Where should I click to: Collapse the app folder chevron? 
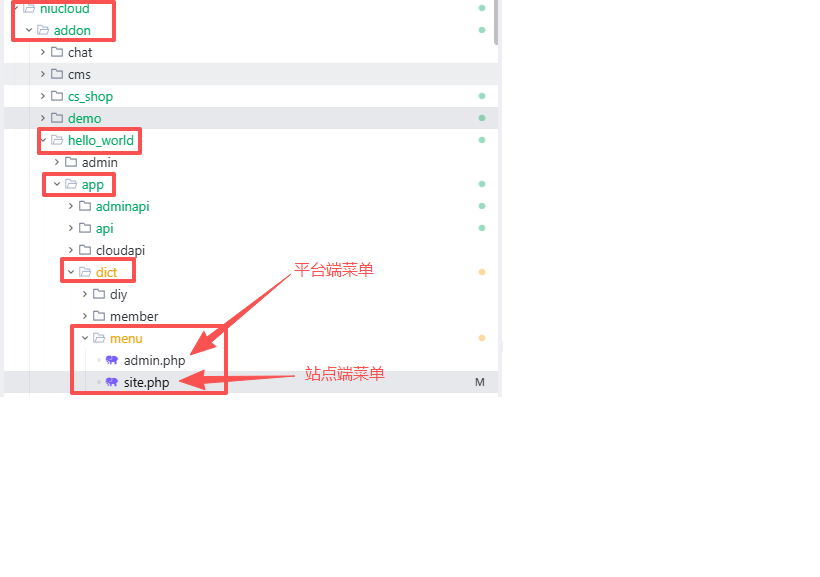[57, 184]
